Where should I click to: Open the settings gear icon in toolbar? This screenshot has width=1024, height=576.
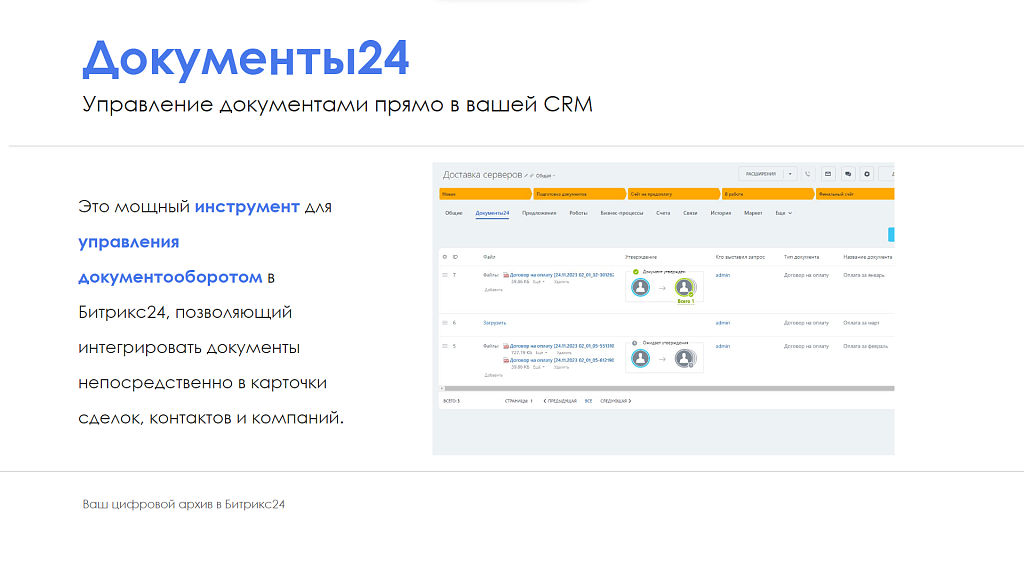pos(868,173)
